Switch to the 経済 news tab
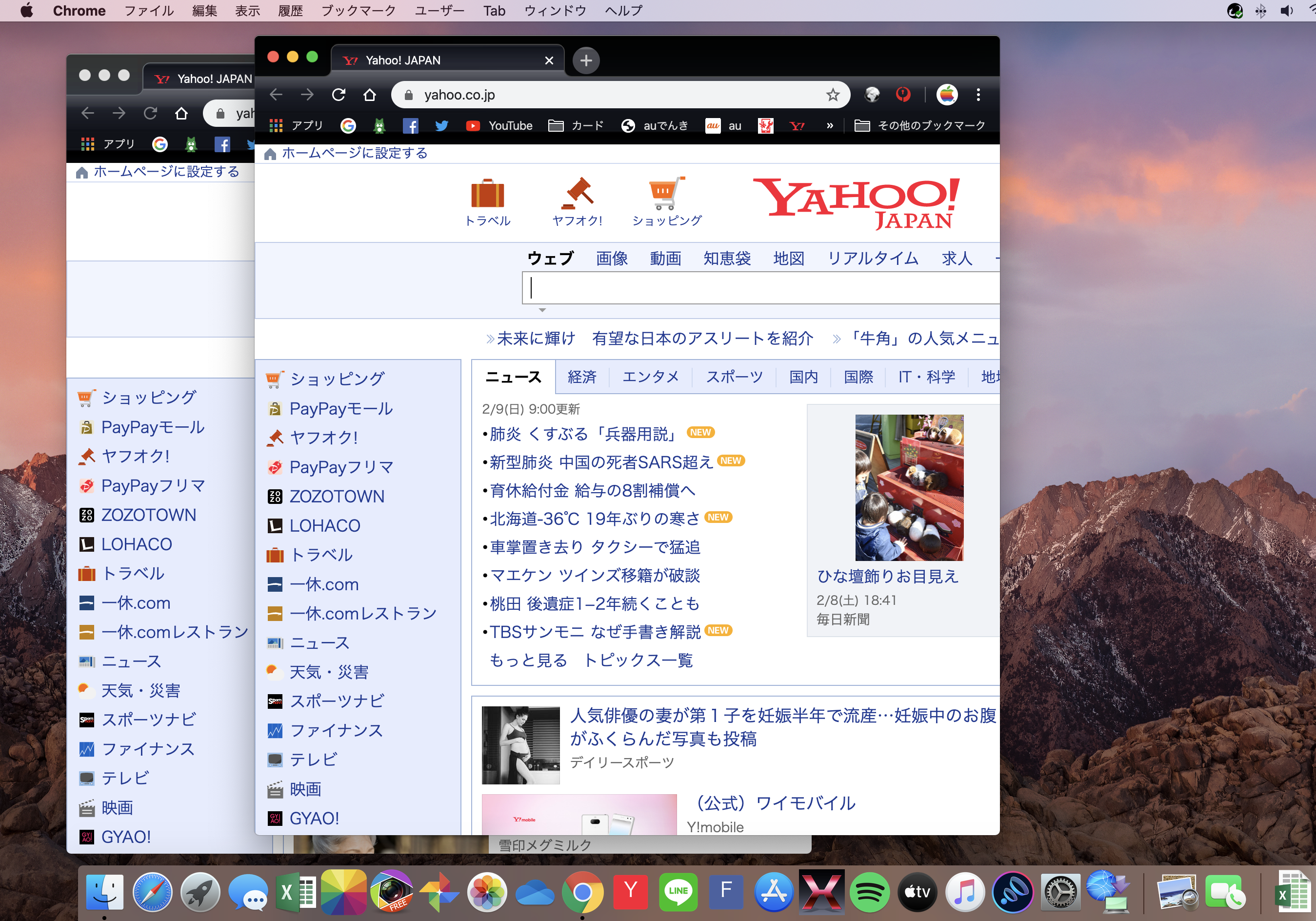 pyautogui.click(x=582, y=377)
